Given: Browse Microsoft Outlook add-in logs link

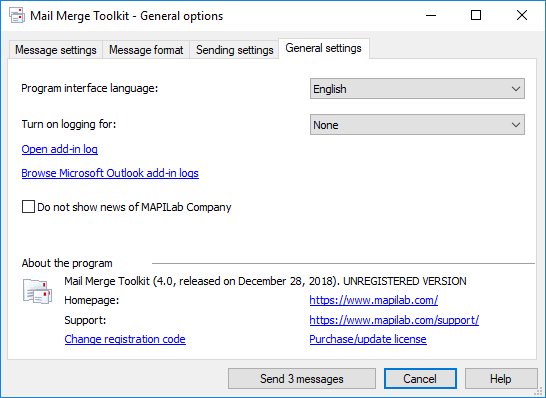Looking at the screenshot, I should coord(110,173).
